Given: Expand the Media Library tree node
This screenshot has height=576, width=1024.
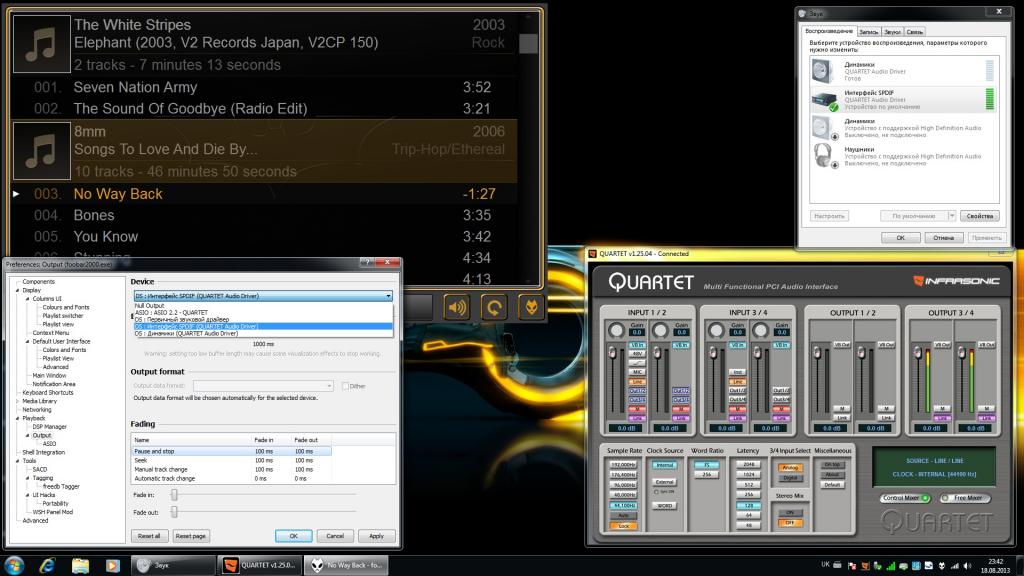Looking at the screenshot, I should (x=18, y=401).
